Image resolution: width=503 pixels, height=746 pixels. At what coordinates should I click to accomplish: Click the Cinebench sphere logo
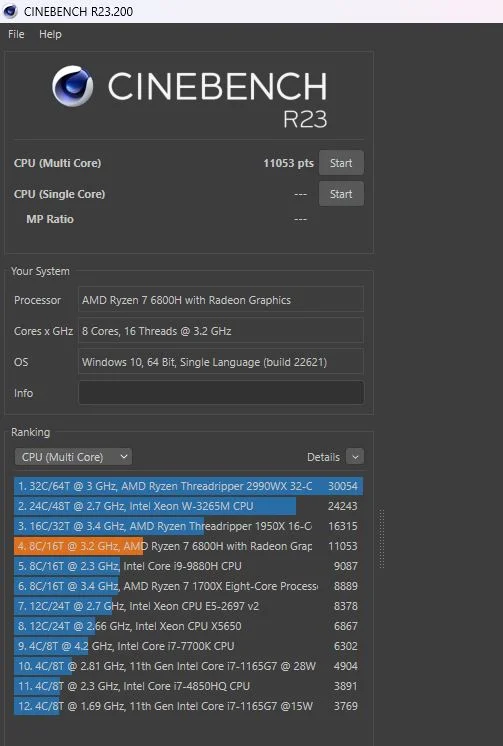[x=72, y=86]
